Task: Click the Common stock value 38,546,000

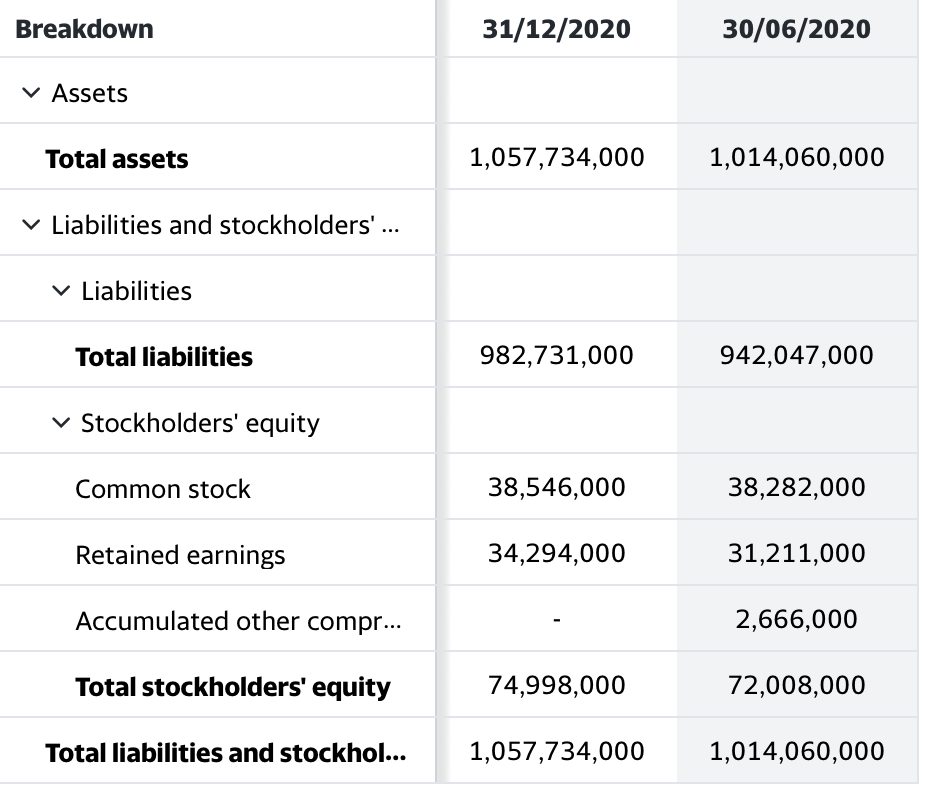Action: click(x=557, y=487)
